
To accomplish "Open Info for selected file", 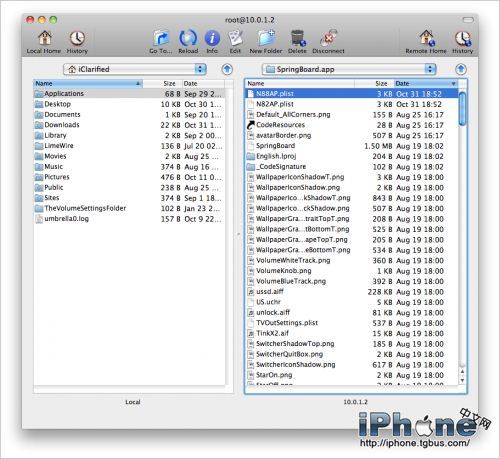I will tap(212, 42).
